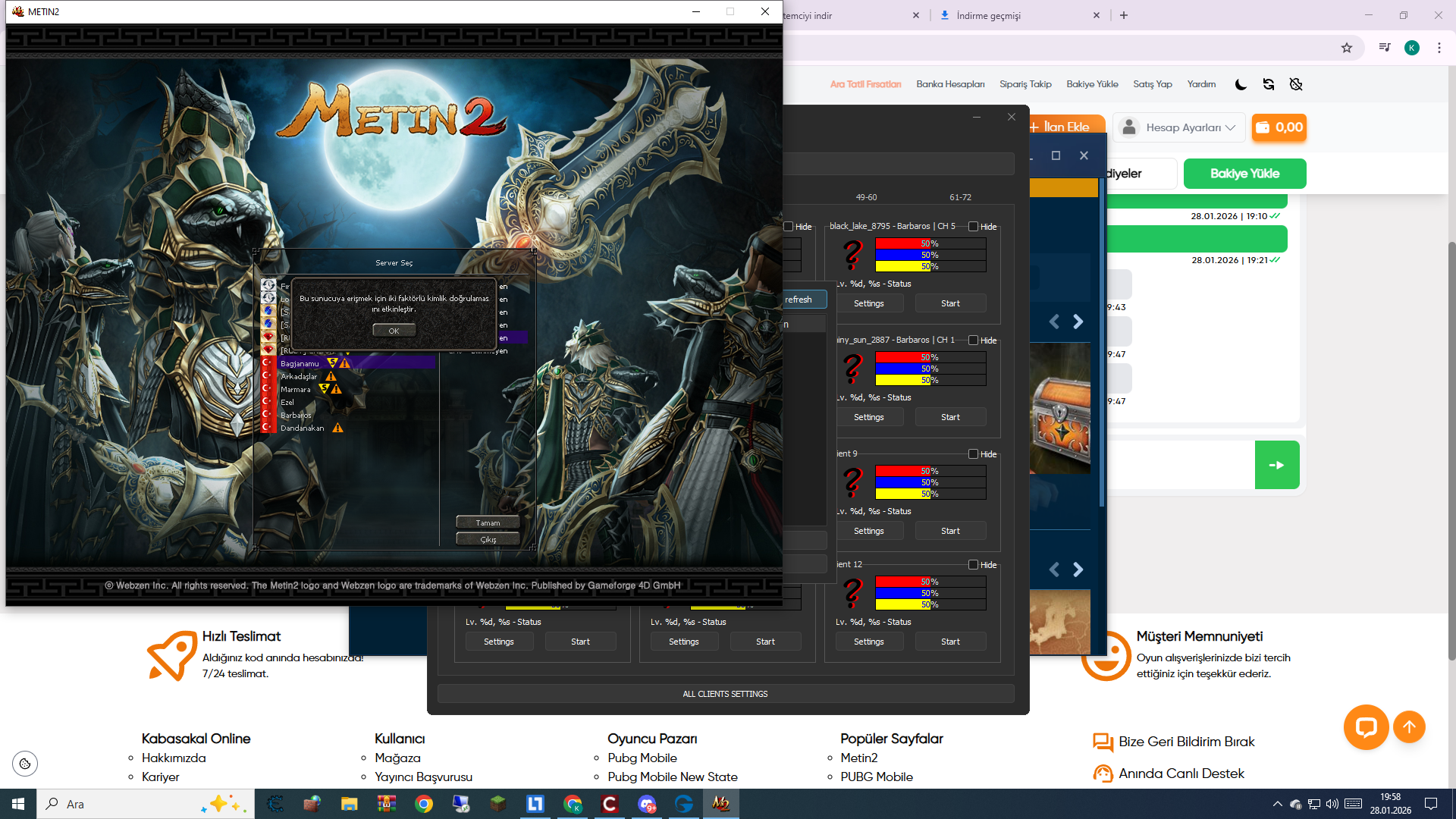The image size is (1456, 819).
Task: Open the Chrome three-dot menu
Action: click(1439, 48)
